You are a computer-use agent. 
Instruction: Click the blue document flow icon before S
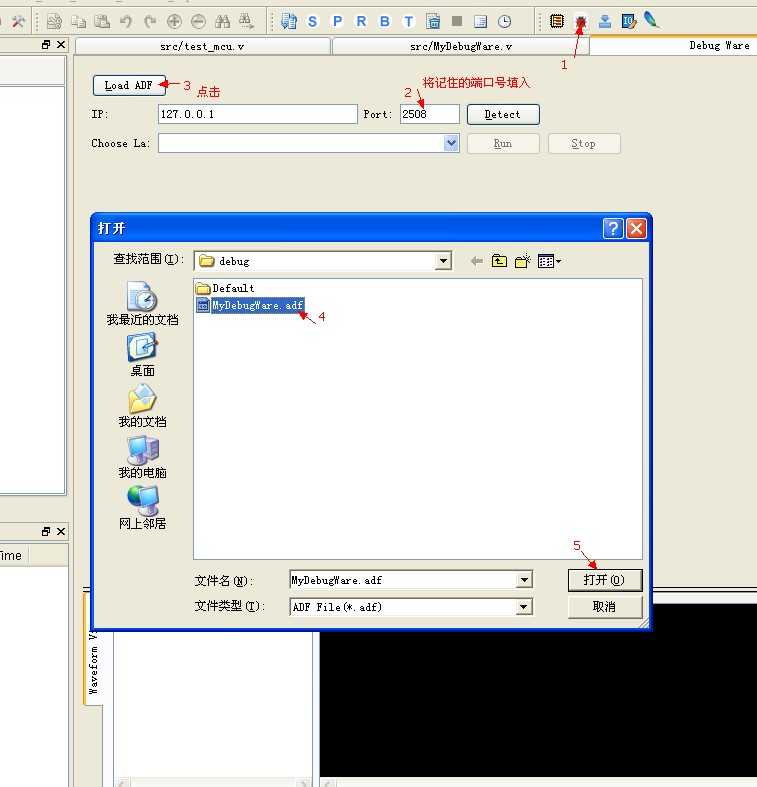coord(289,22)
